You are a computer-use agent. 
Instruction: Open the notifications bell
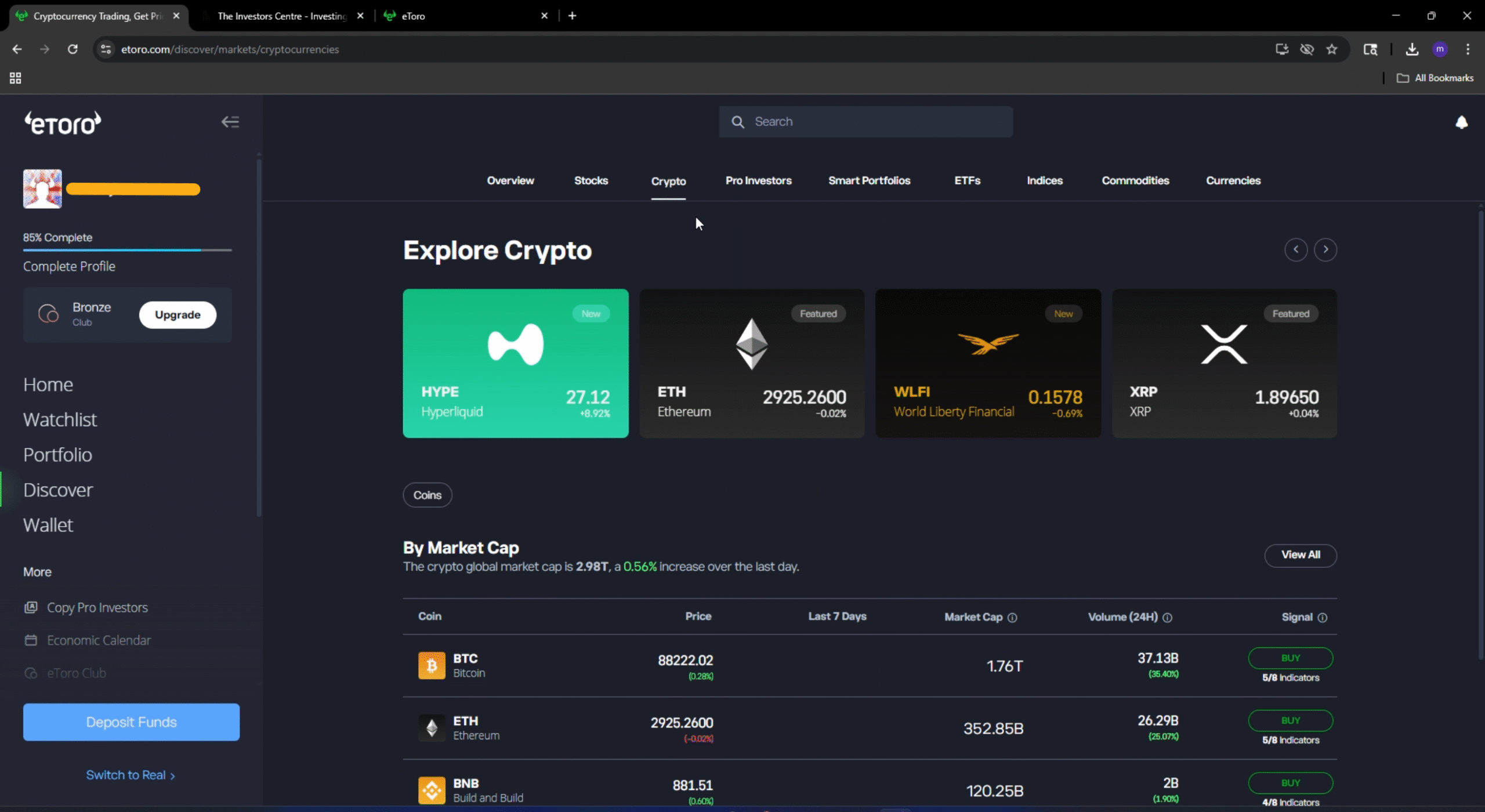[1461, 122]
